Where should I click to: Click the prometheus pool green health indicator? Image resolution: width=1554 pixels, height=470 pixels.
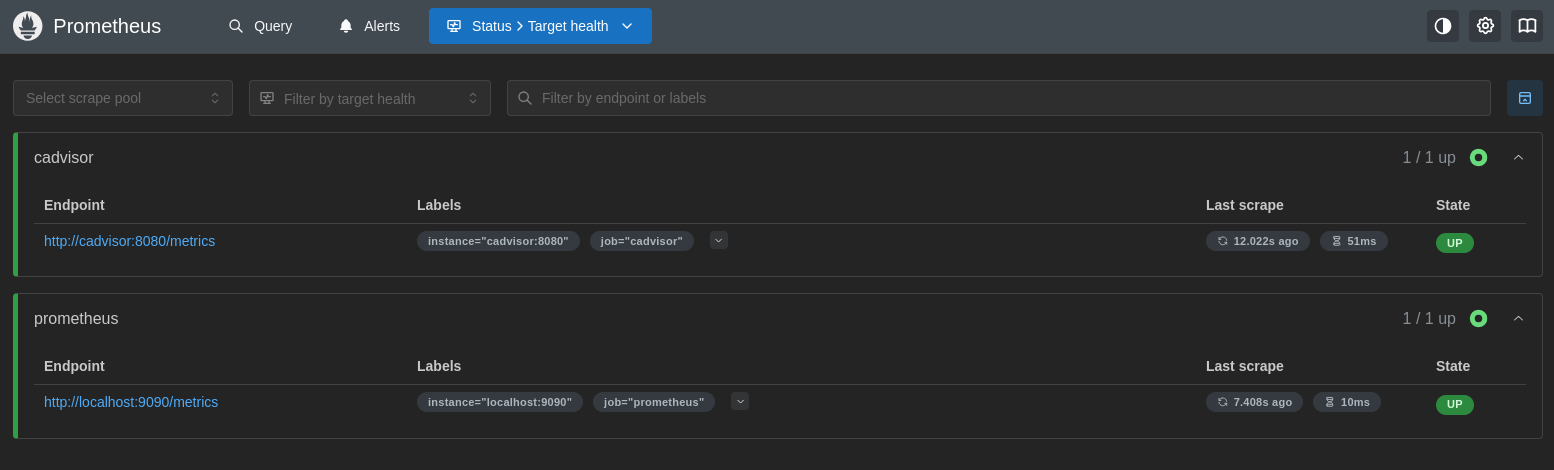(x=1478, y=319)
